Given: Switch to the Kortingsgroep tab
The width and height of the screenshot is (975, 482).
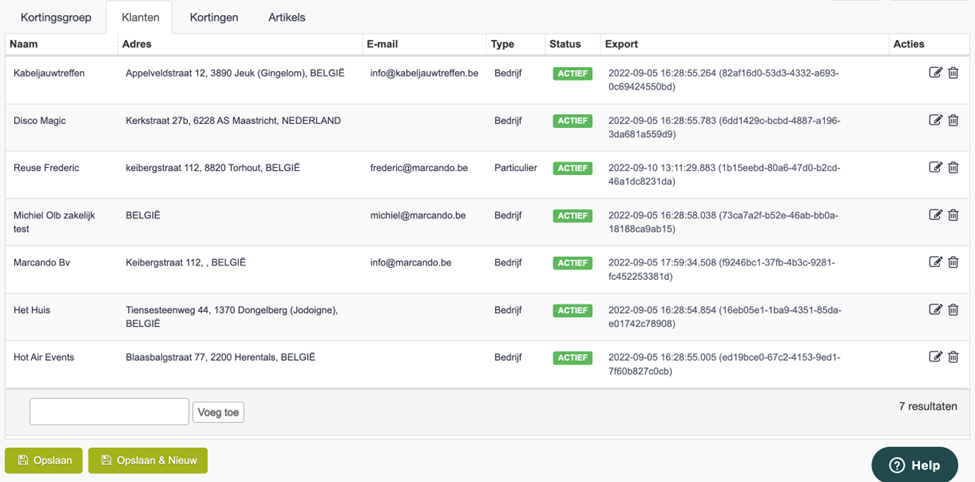Looking at the screenshot, I should (x=56, y=17).
